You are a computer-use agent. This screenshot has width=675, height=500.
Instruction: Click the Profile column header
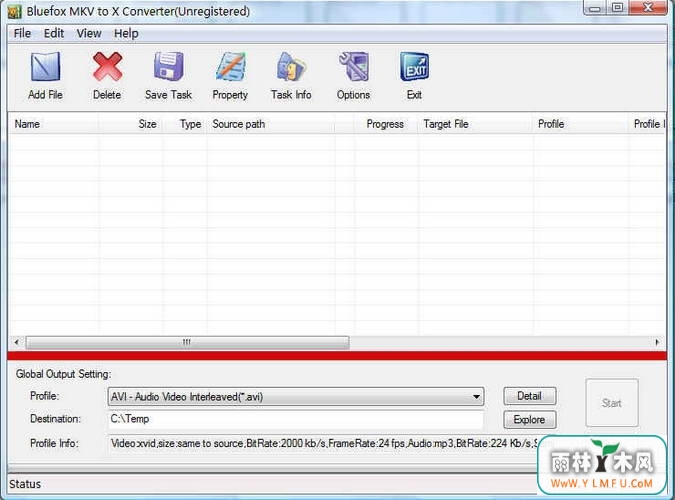coord(581,124)
